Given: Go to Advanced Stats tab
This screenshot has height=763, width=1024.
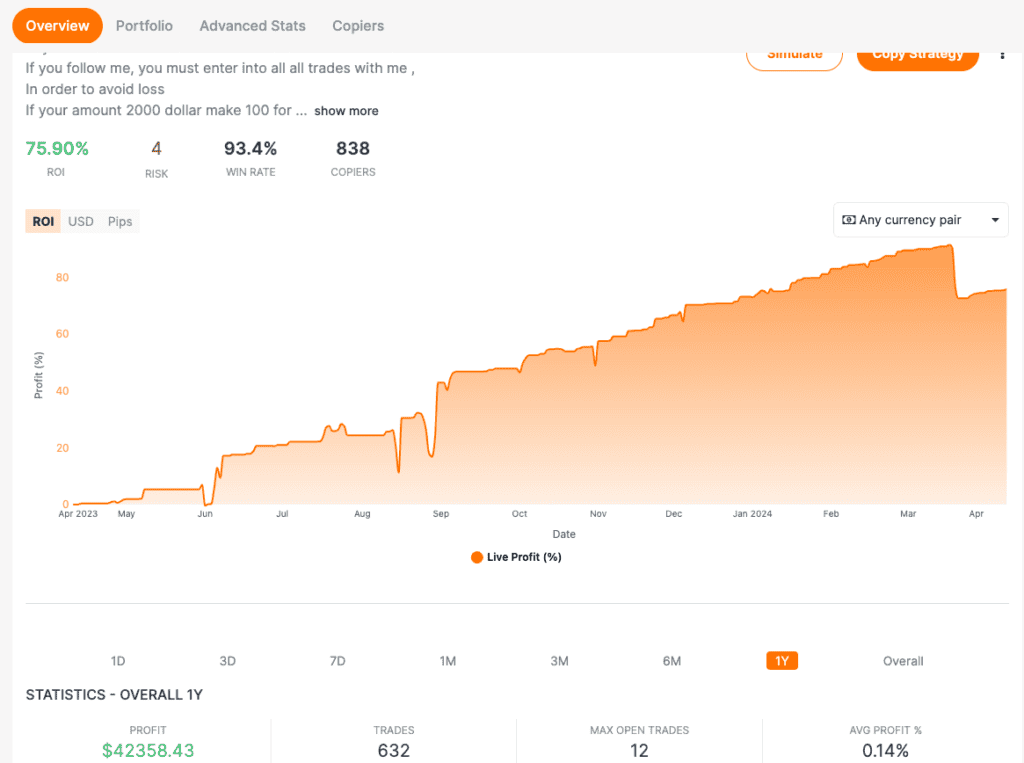Looking at the screenshot, I should pos(252,26).
